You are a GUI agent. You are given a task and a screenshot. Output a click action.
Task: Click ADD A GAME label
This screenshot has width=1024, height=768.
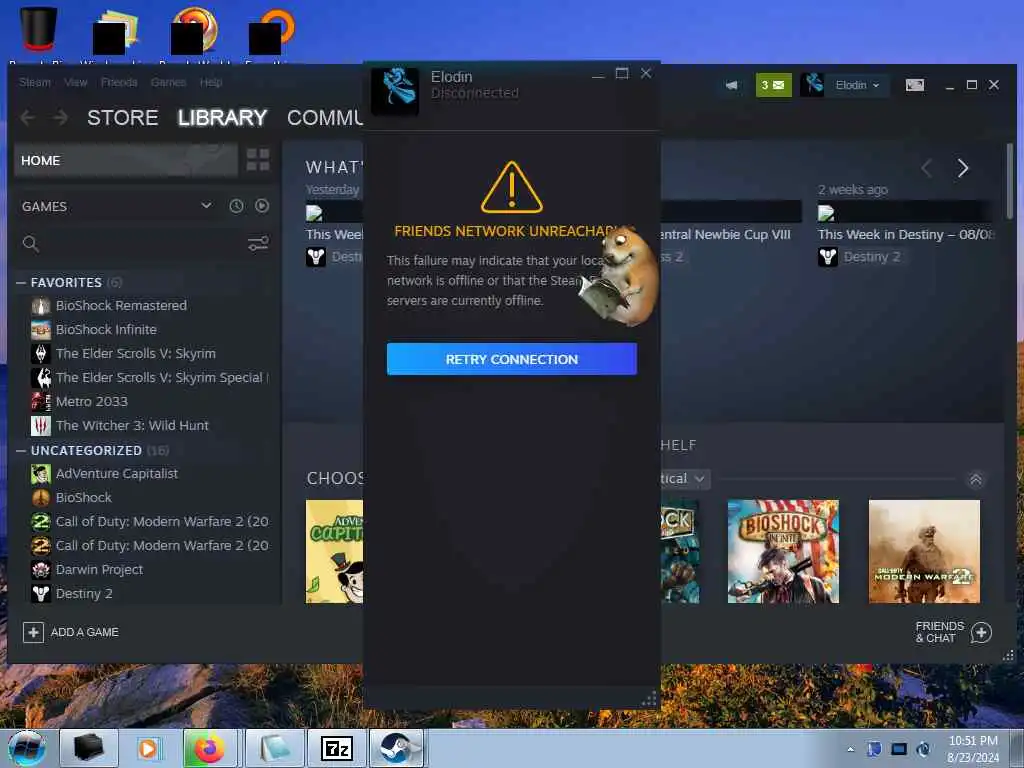[85, 632]
